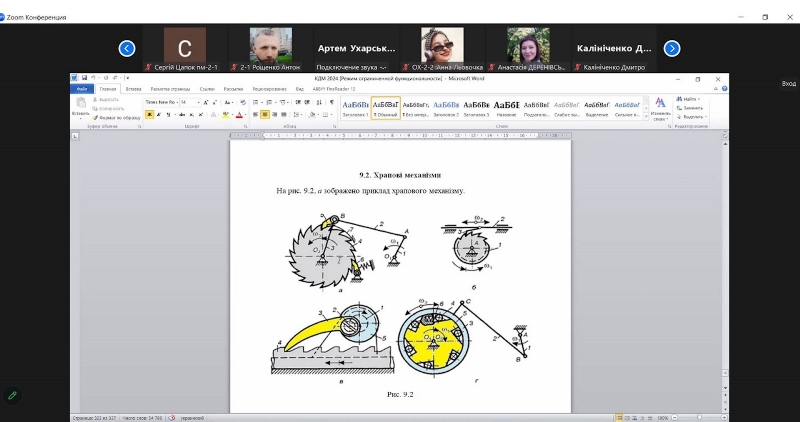800x422 pixels.
Task: Justify the paragraph text
Action: point(284,115)
